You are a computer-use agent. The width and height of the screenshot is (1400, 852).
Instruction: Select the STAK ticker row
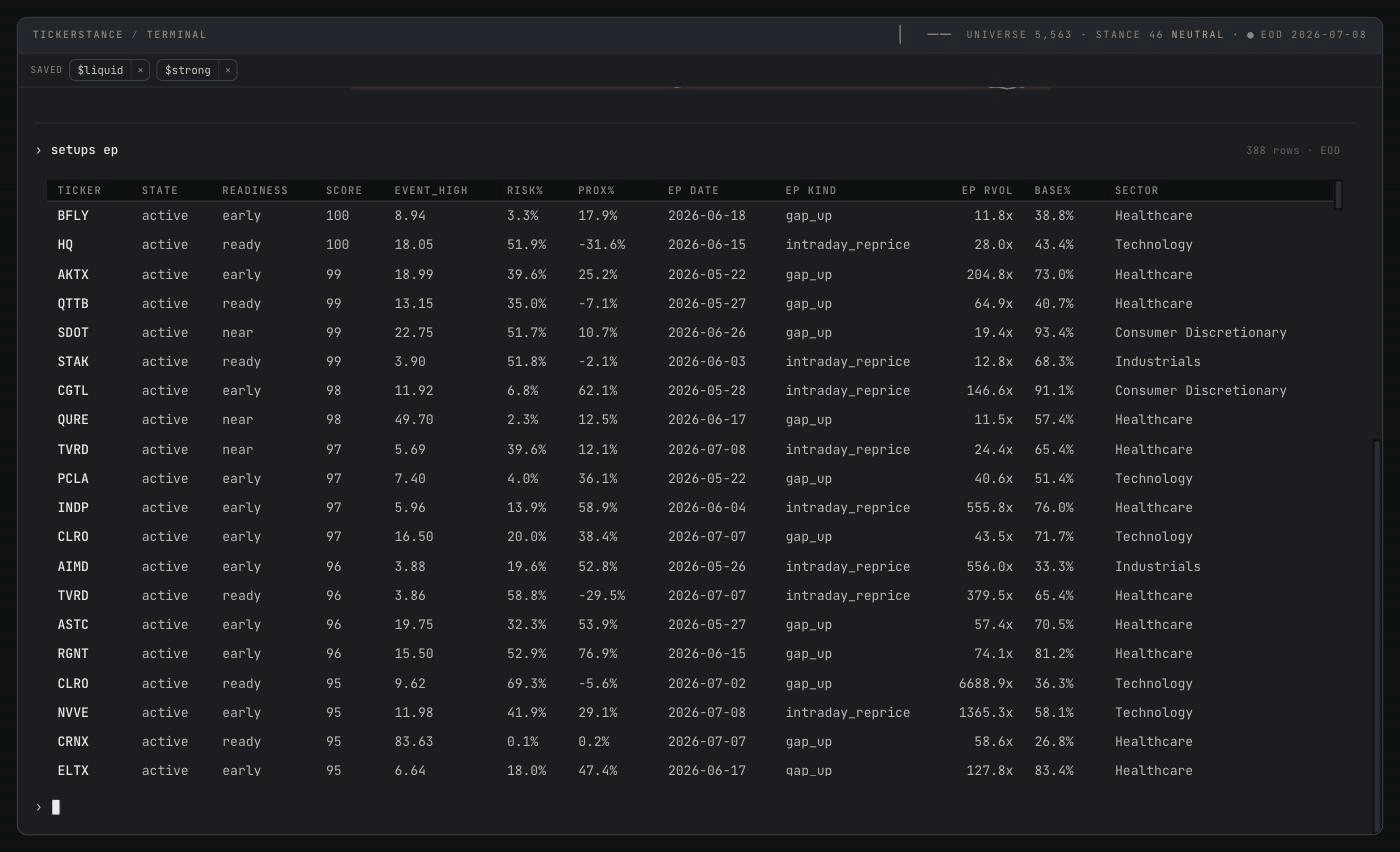pos(690,362)
